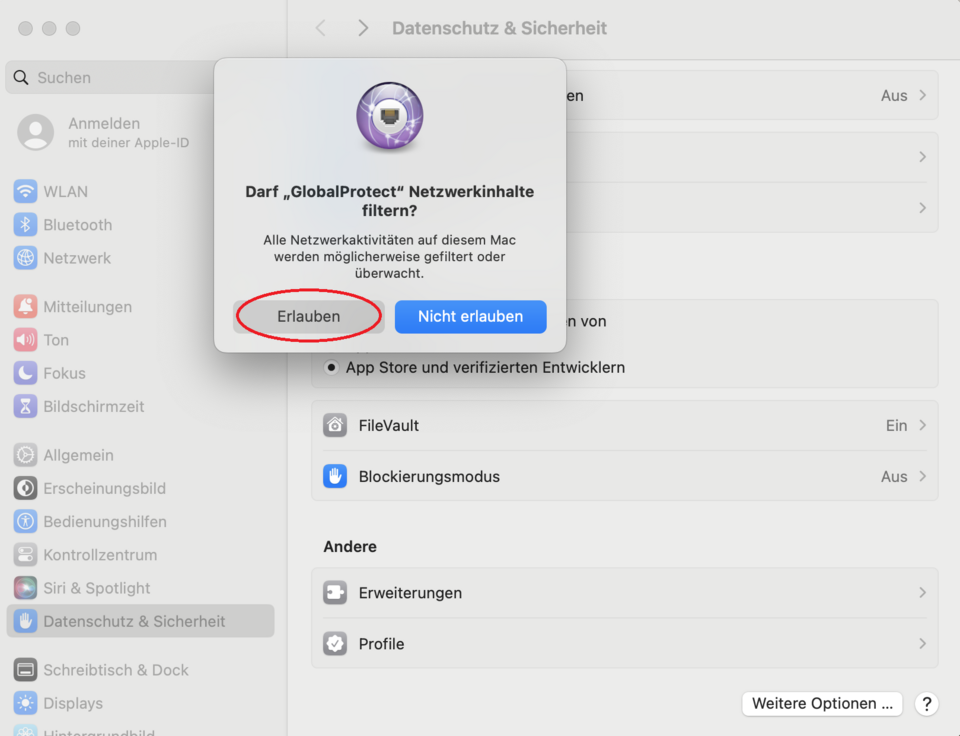Open Bildschirmzeit hourglass icon
Screen dimensions: 960x736
pyautogui.click(x=25, y=406)
